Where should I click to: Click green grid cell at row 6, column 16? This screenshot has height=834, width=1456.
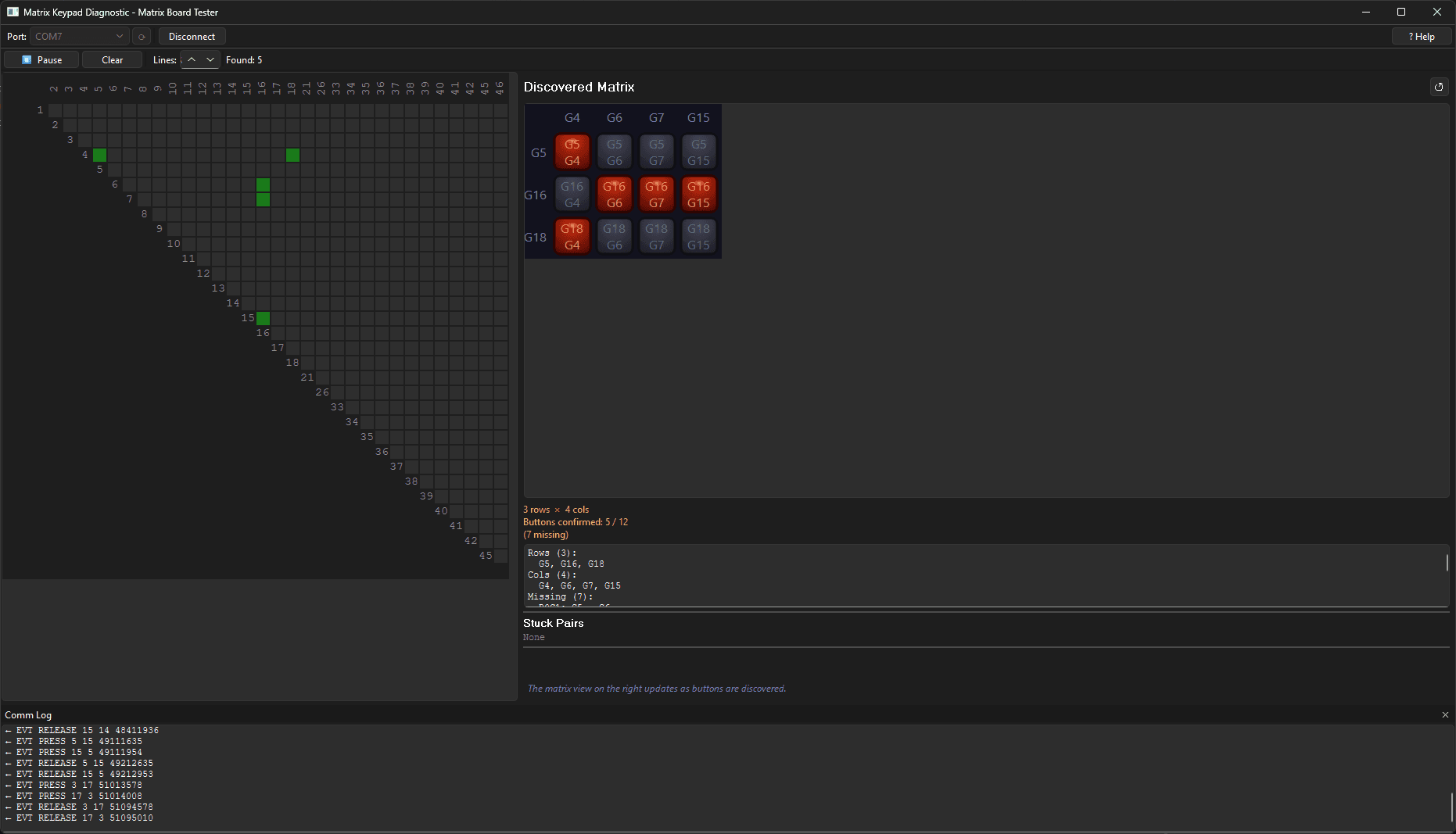[x=263, y=184]
